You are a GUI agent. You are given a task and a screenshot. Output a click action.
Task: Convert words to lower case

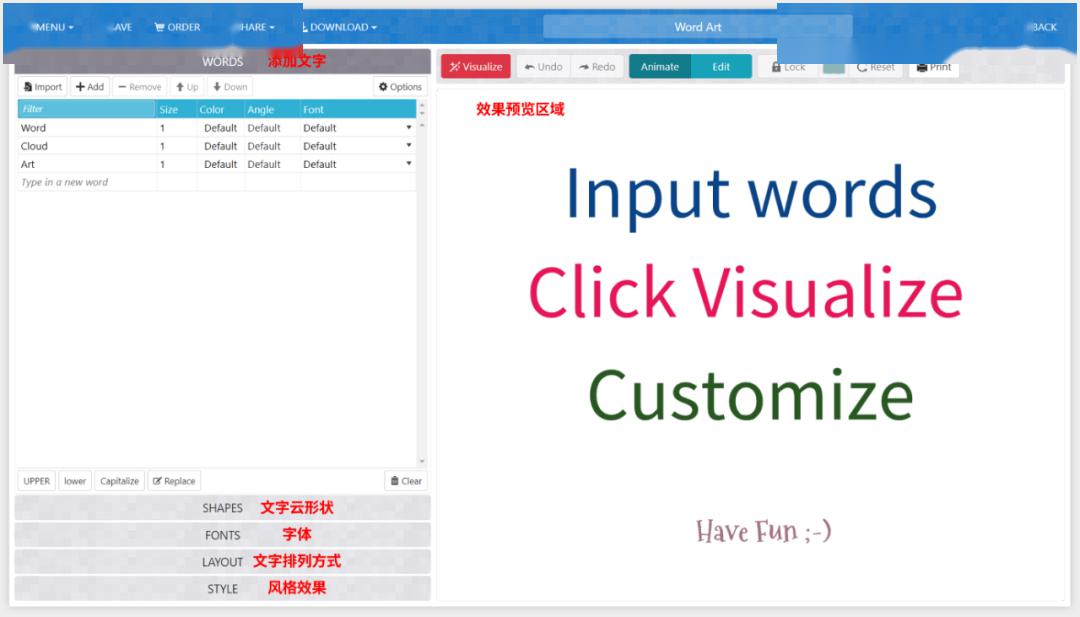(x=75, y=481)
